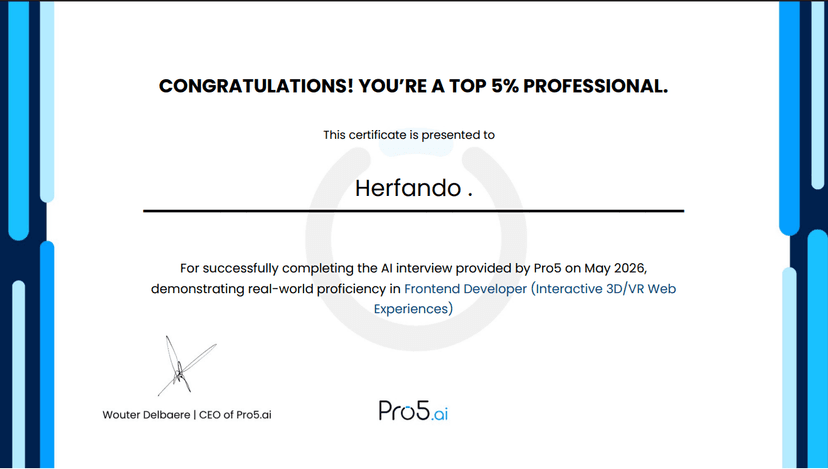Click 'This certificate is presented to' line
The width and height of the screenshot is (828, 469).
409,135
